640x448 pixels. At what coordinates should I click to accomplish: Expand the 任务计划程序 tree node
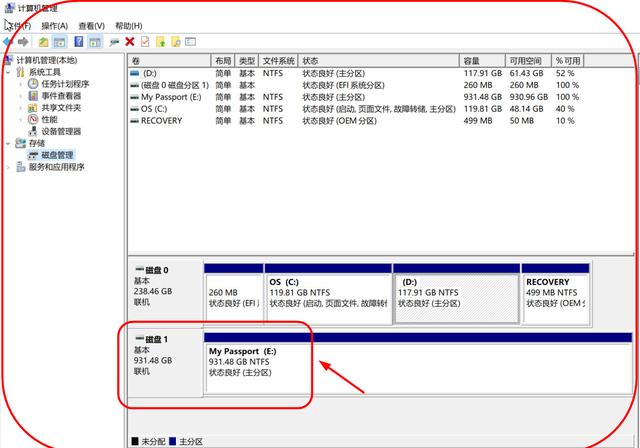20,84
